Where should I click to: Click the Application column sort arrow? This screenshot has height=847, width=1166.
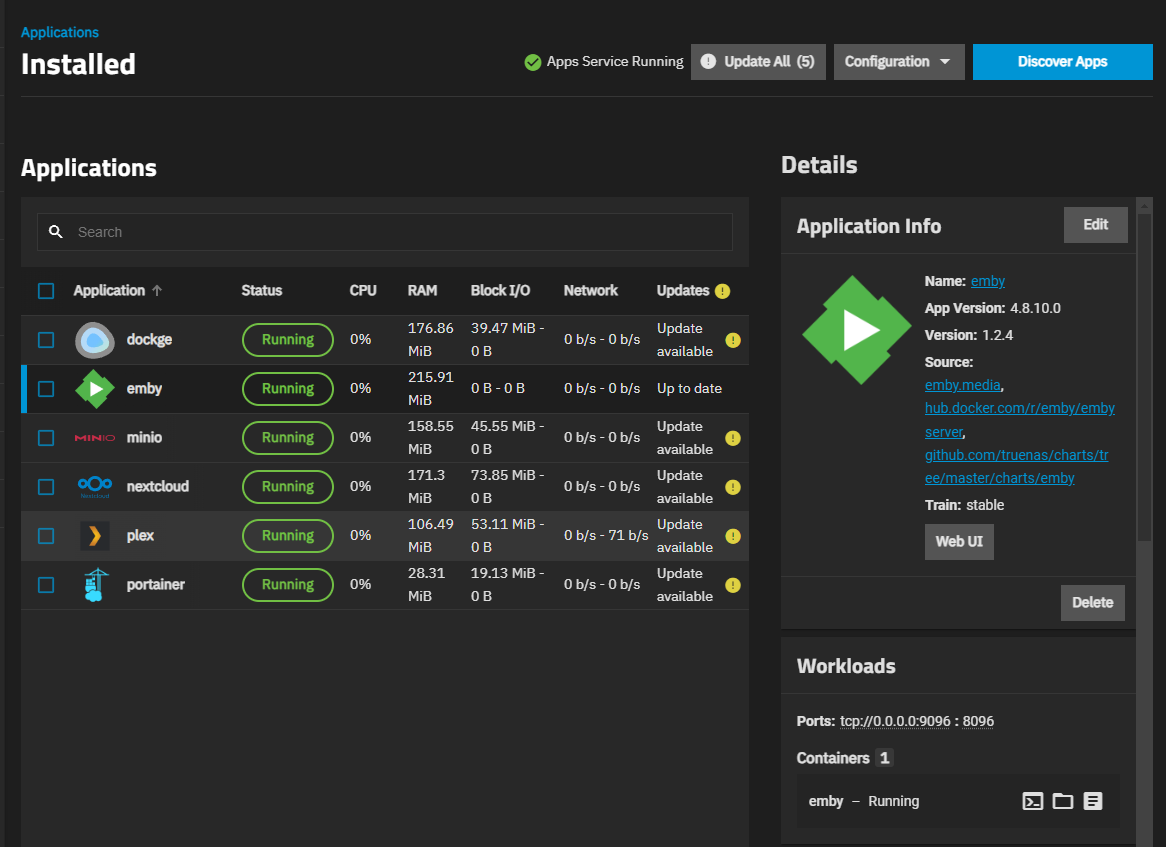coord(157,291)
